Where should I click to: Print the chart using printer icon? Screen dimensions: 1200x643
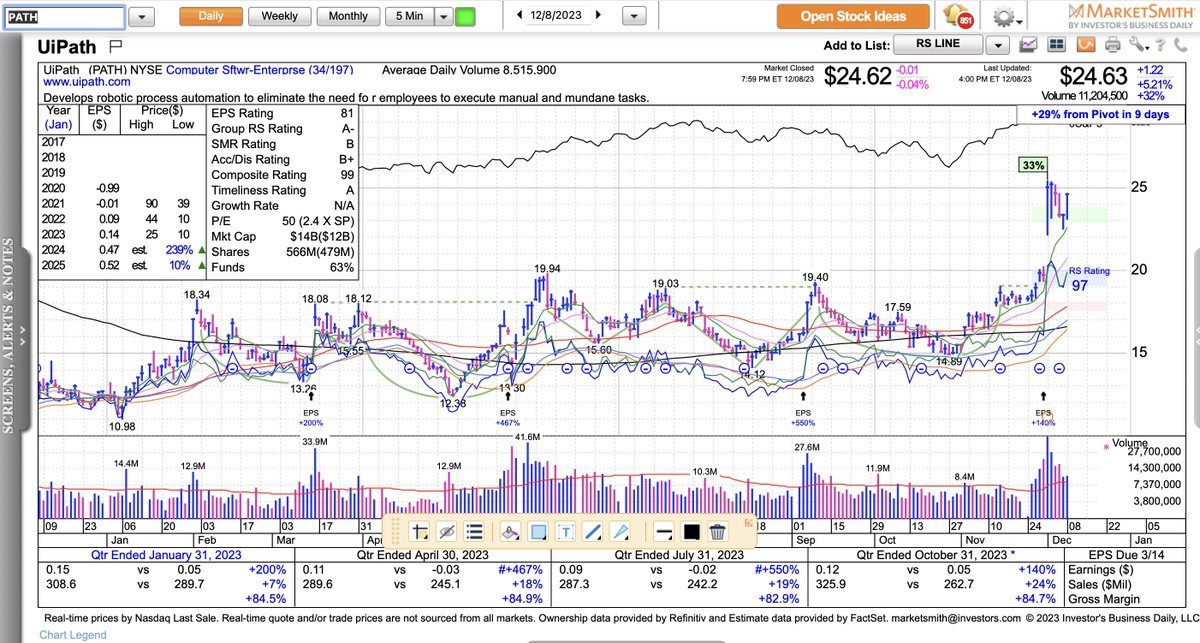pos(1113,45)
